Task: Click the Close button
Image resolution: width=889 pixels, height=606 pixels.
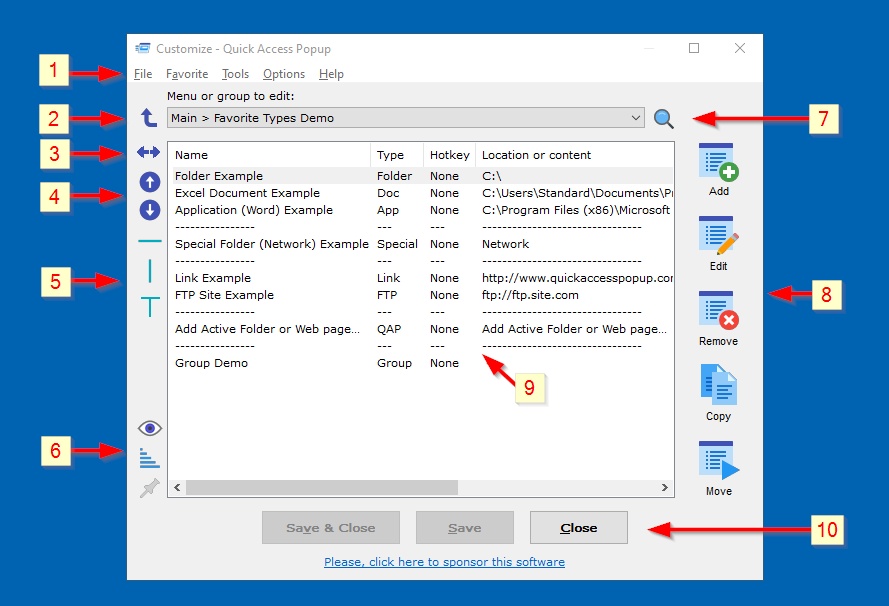Action: (x=578, y=527)
